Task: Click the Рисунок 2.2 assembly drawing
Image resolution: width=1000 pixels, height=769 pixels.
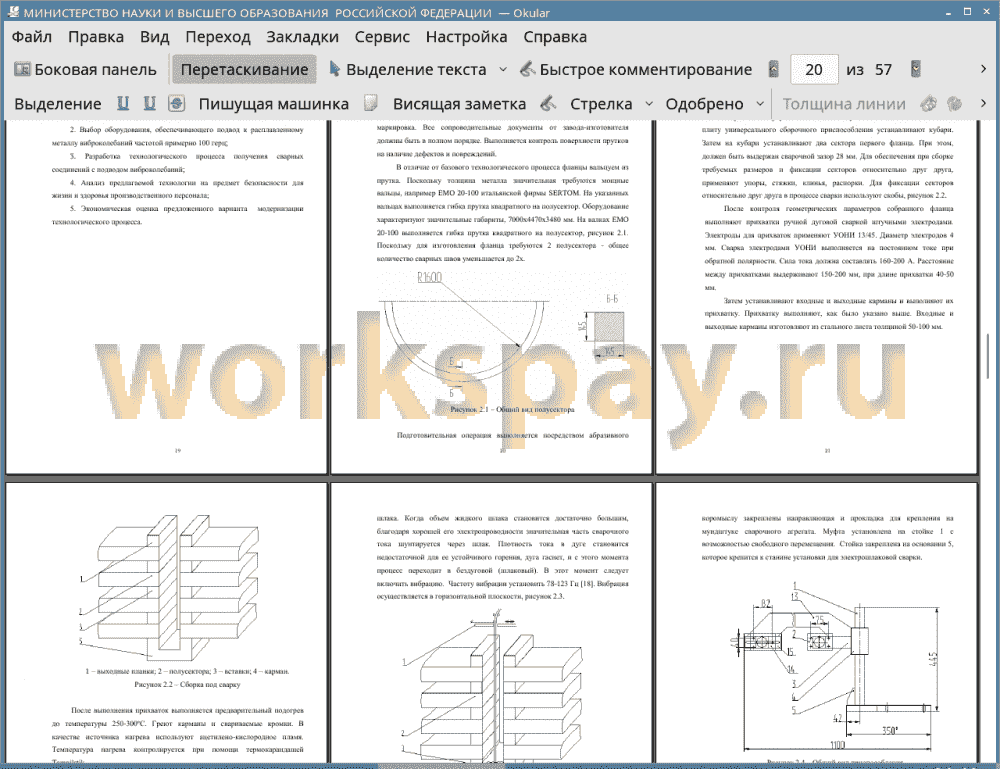Action: point(169,587)
